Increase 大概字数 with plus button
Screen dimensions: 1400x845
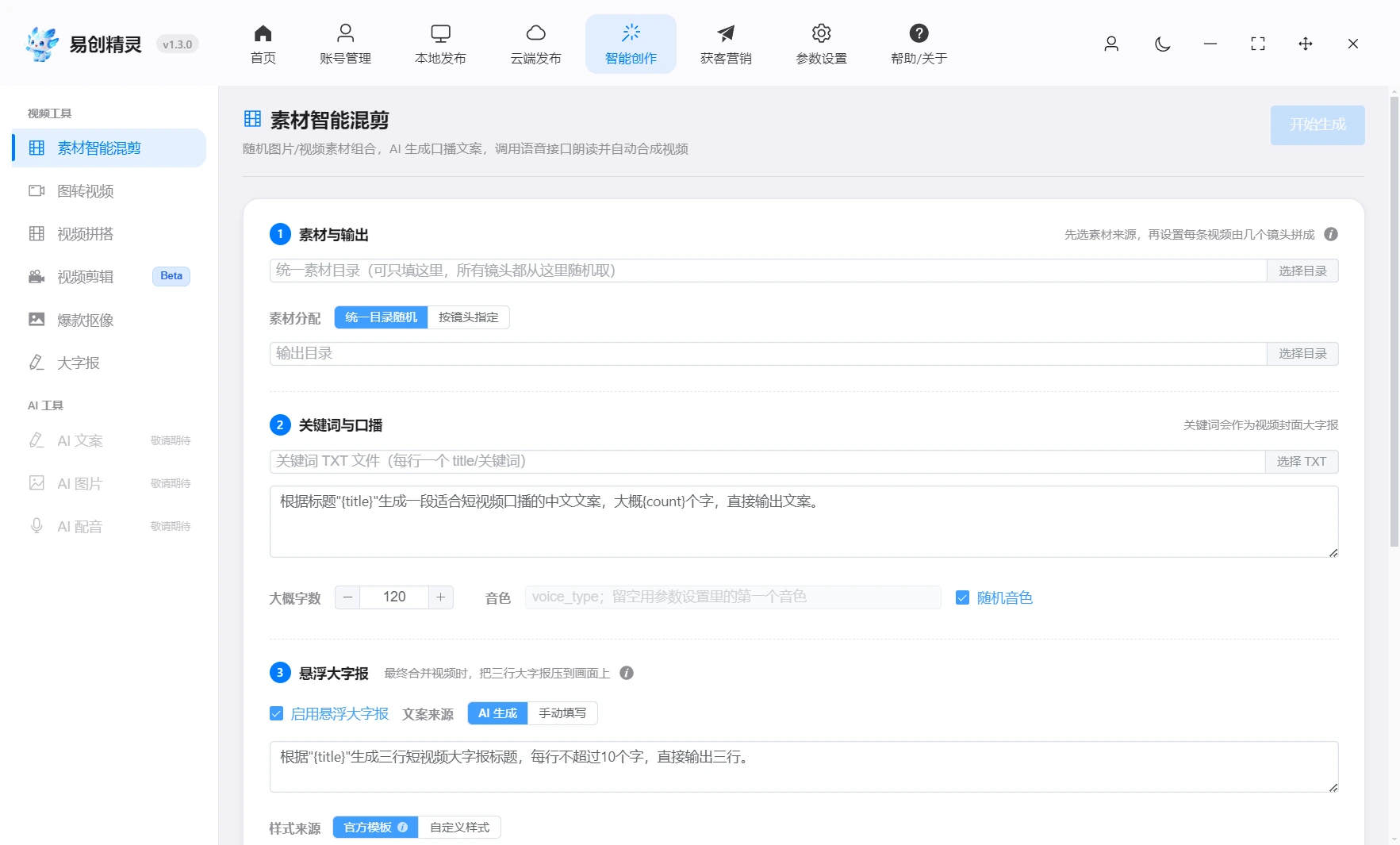(x=441, y=597)
